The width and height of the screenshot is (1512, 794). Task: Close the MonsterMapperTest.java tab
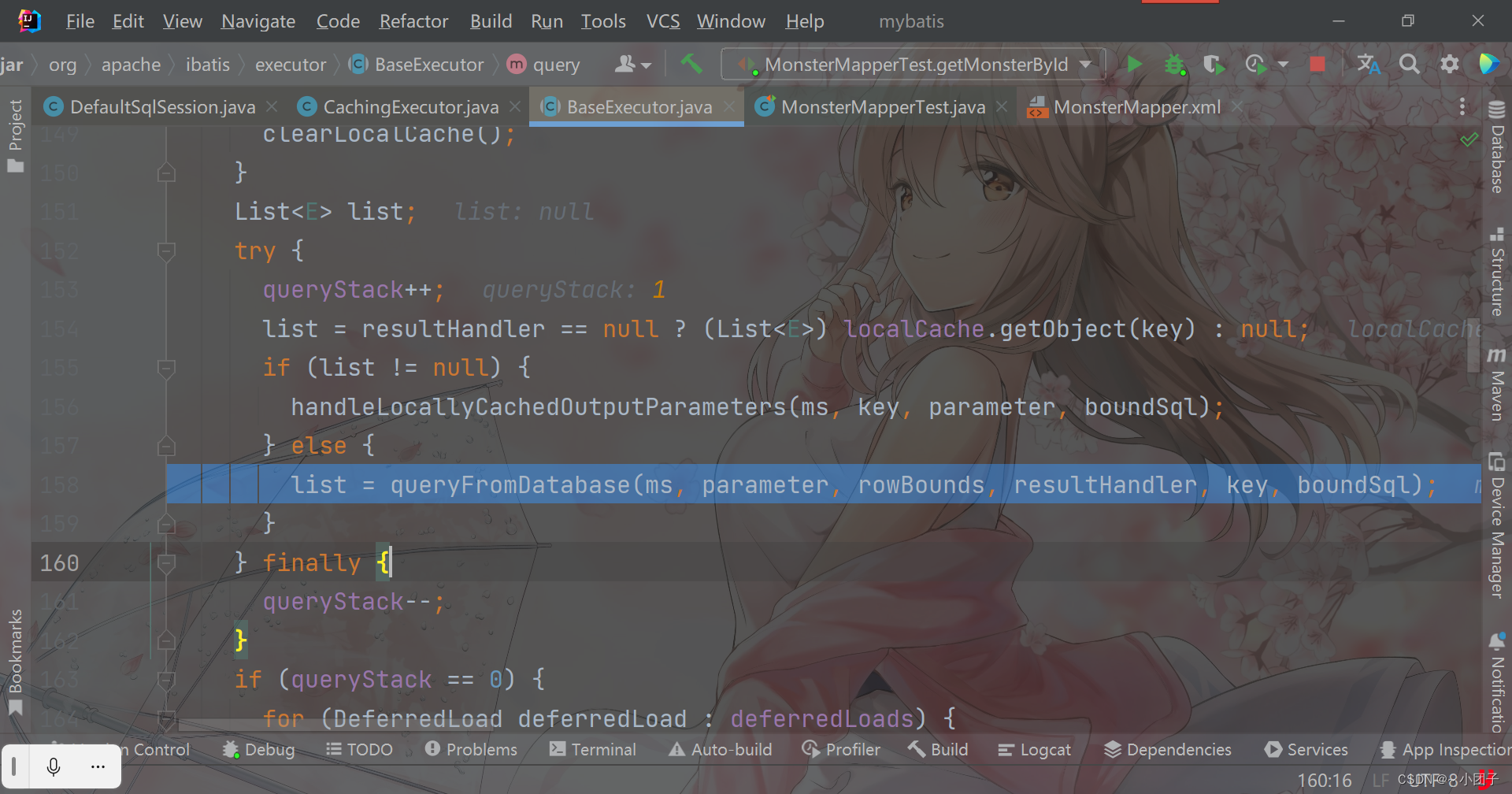click(x=1002, y=106)
